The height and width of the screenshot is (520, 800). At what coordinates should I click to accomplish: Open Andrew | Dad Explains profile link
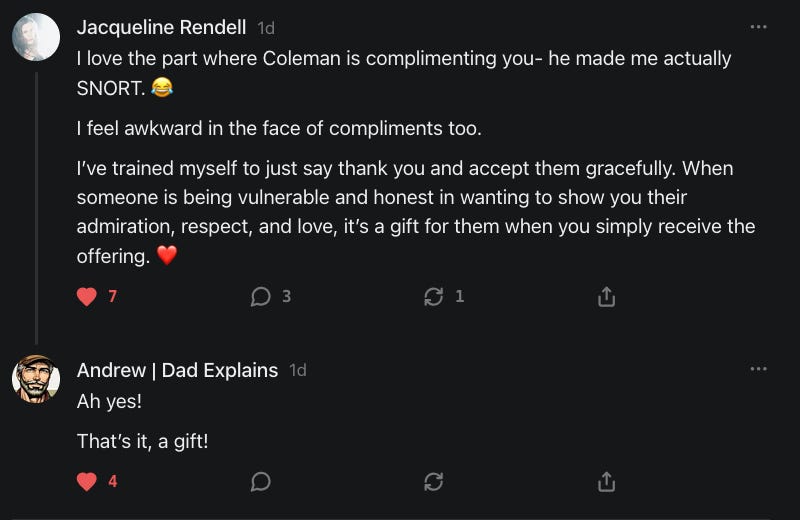pyautogui.click(x=177, y=370)
